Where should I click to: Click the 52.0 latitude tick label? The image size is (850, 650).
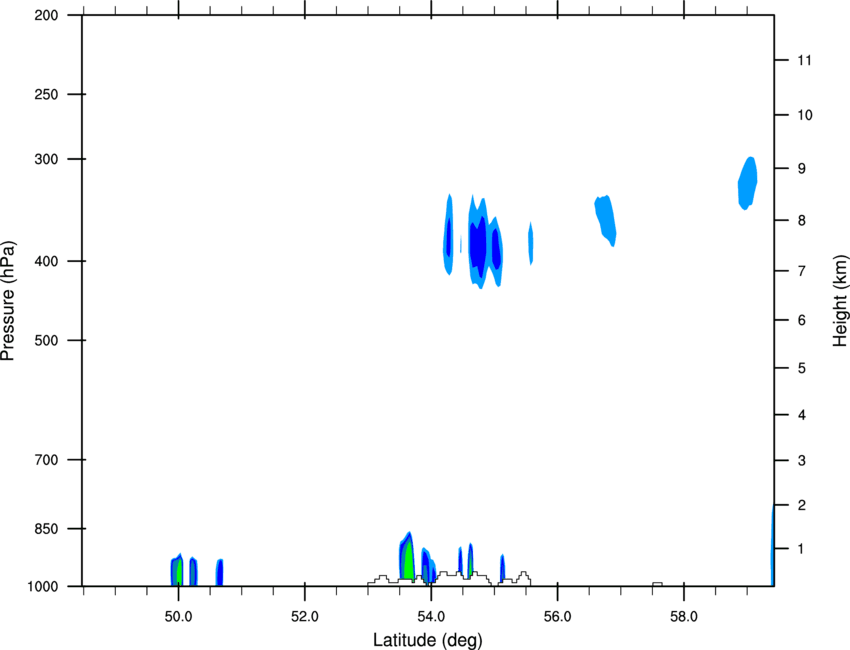point(305,617)
